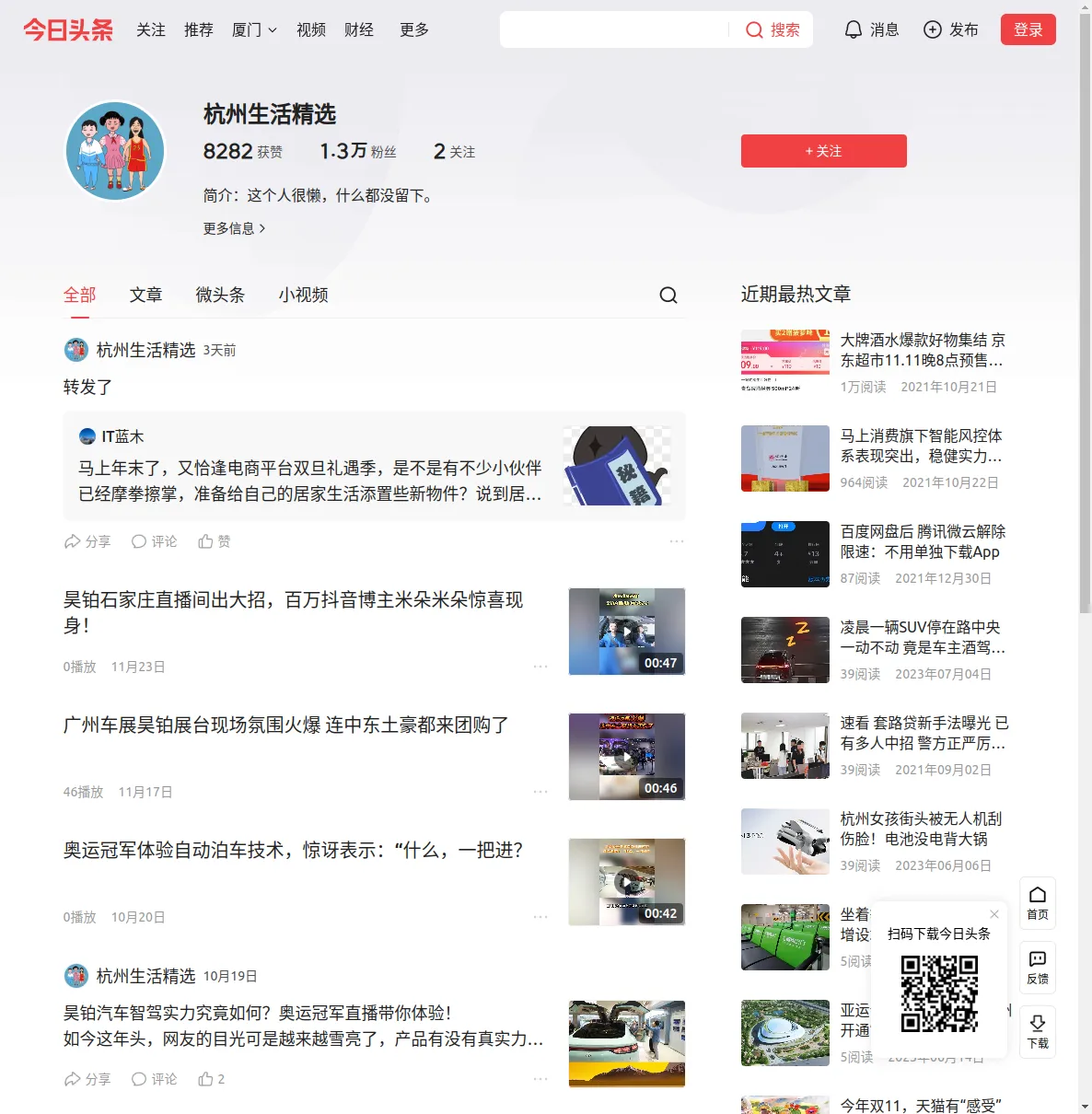Comment on the 昊铂汽车智驾实力 post
This screenshot has height=1114, width=1092.
pos(154,1079)
